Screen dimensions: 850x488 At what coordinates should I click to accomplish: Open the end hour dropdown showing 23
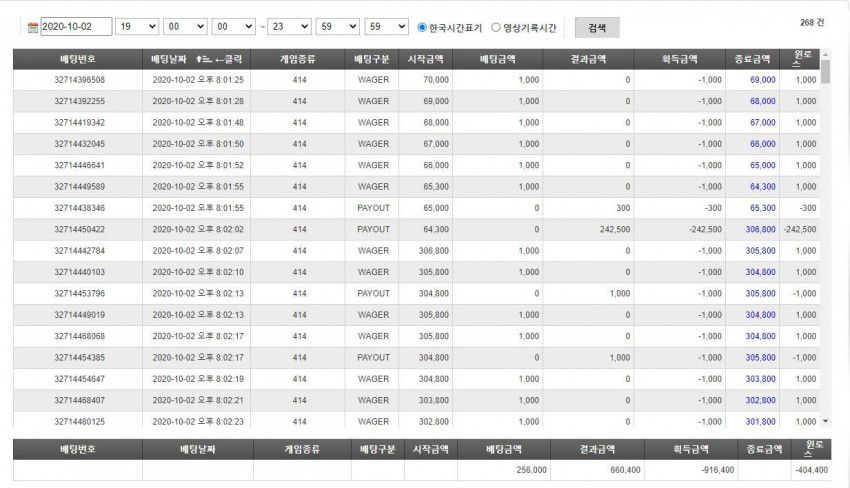coord(289,27)
